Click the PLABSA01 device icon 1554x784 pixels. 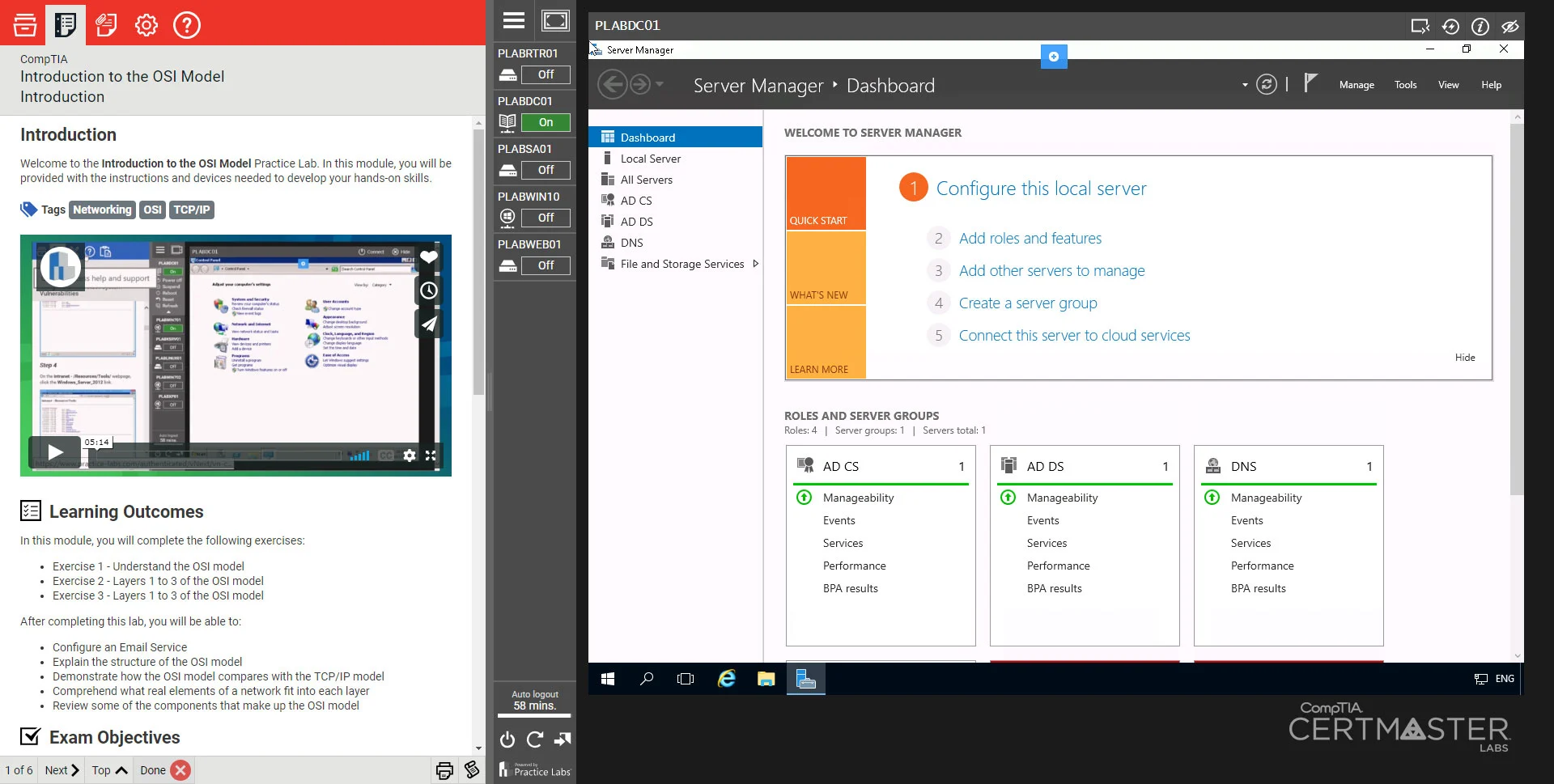[x=507, y=170]
